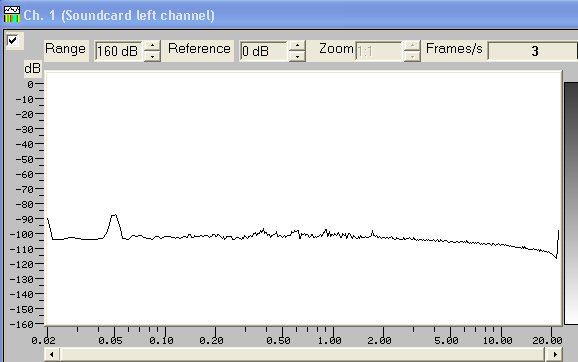Decrease Range with the down stepper arrow
578x362 pixels.
click(152, 56)
